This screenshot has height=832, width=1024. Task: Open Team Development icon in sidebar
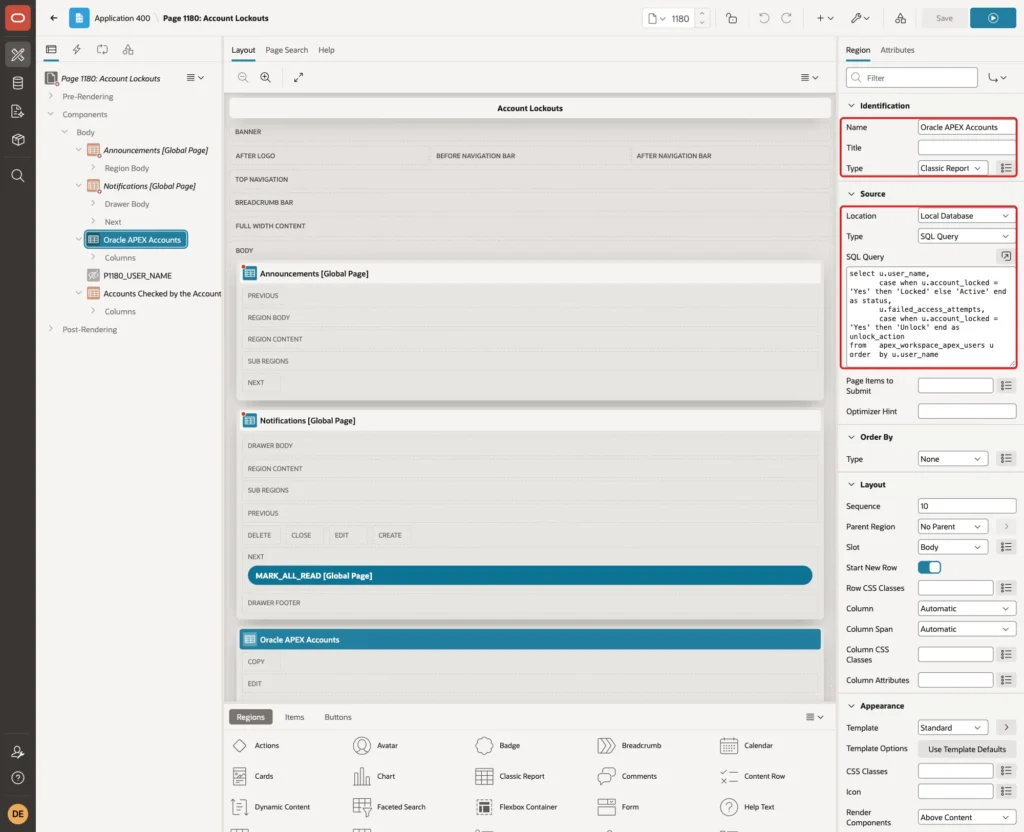click(18, 111)
